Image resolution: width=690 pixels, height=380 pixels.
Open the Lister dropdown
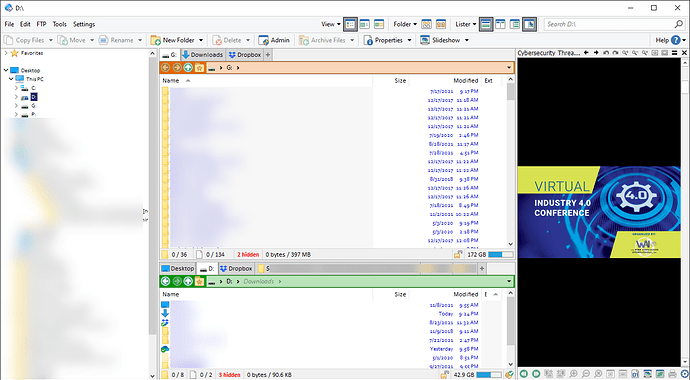click(x=466, y=24)
